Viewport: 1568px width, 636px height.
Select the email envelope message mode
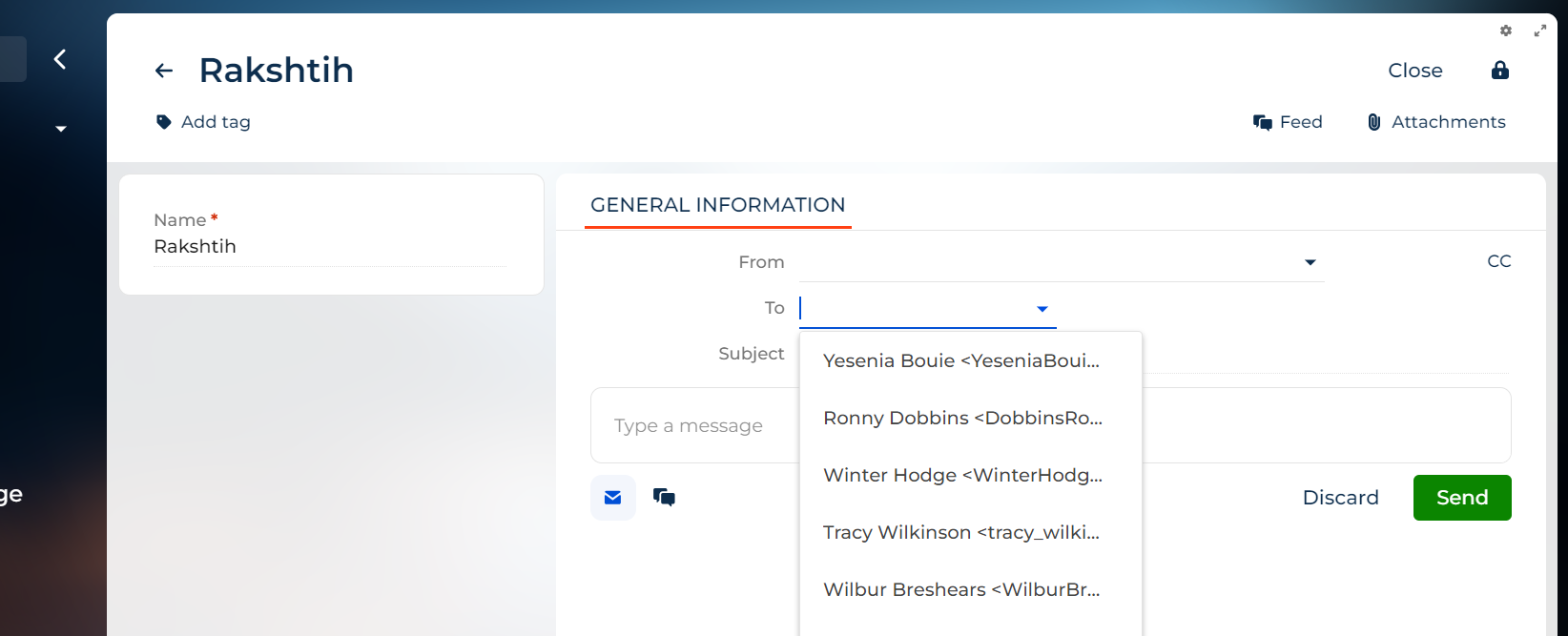click(613, 498)
